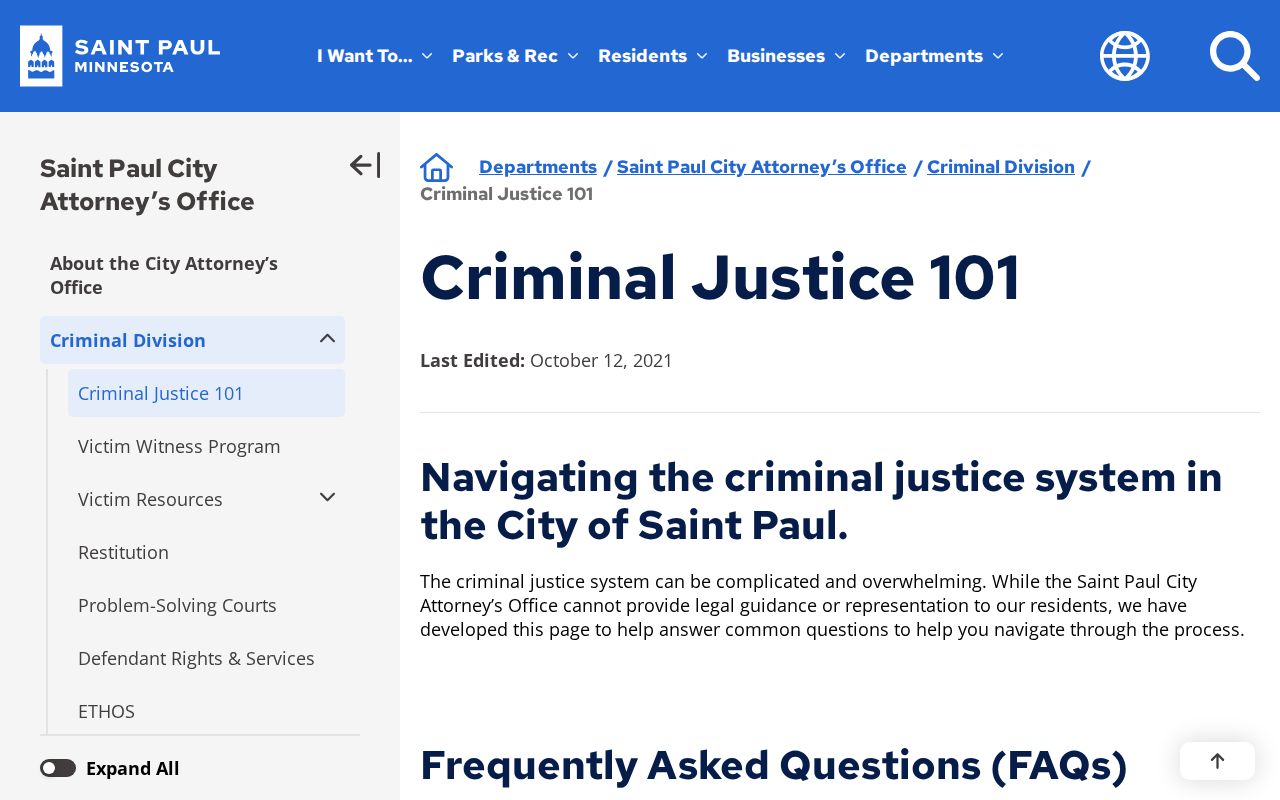Click the Criminal Division sidebar link

(128, 340)
